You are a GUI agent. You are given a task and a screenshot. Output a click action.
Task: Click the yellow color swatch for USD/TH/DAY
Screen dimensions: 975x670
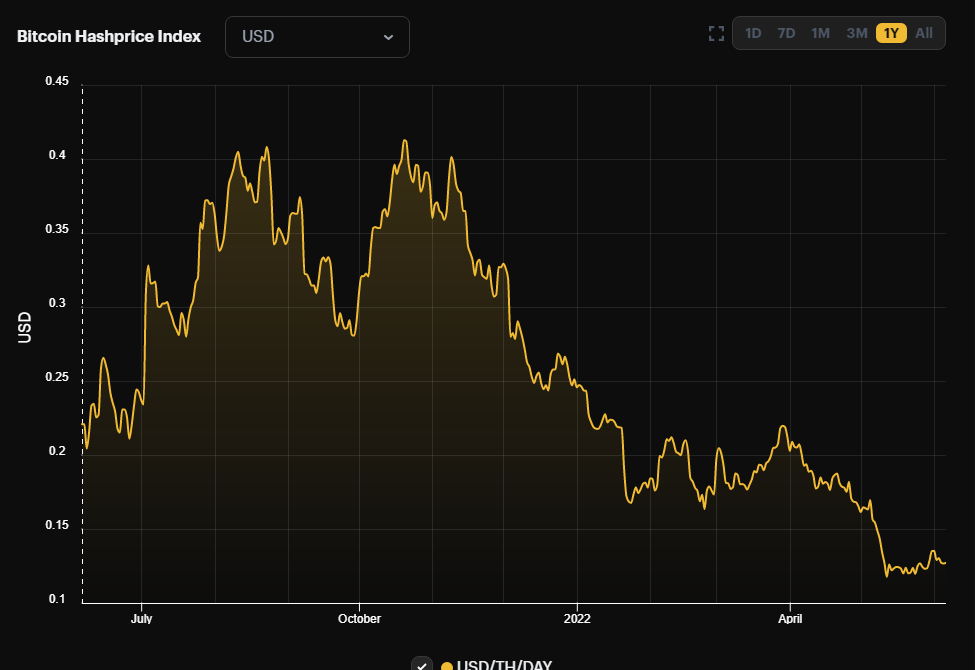point(447,664)
